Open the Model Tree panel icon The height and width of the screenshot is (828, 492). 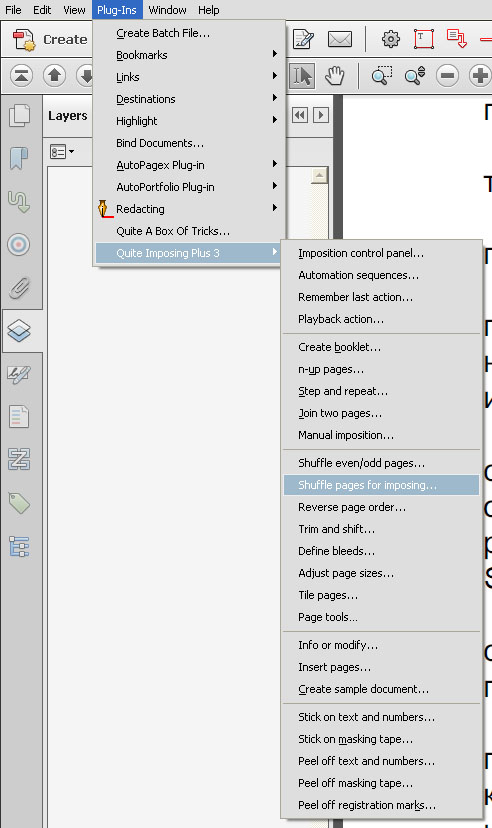pos(19,547)
